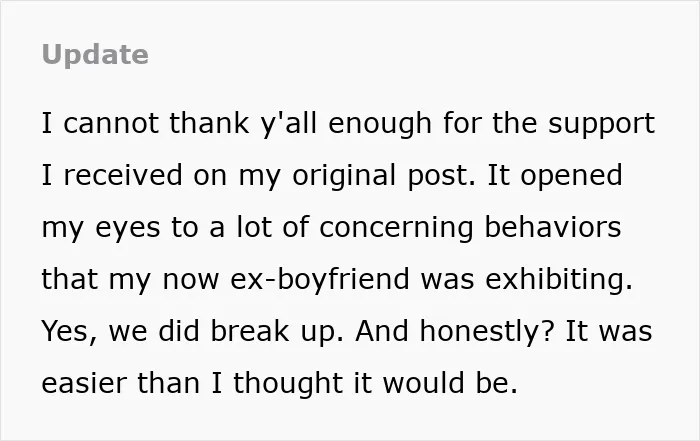Click the word 'opened' ending second line

click(x=571, y=177)
